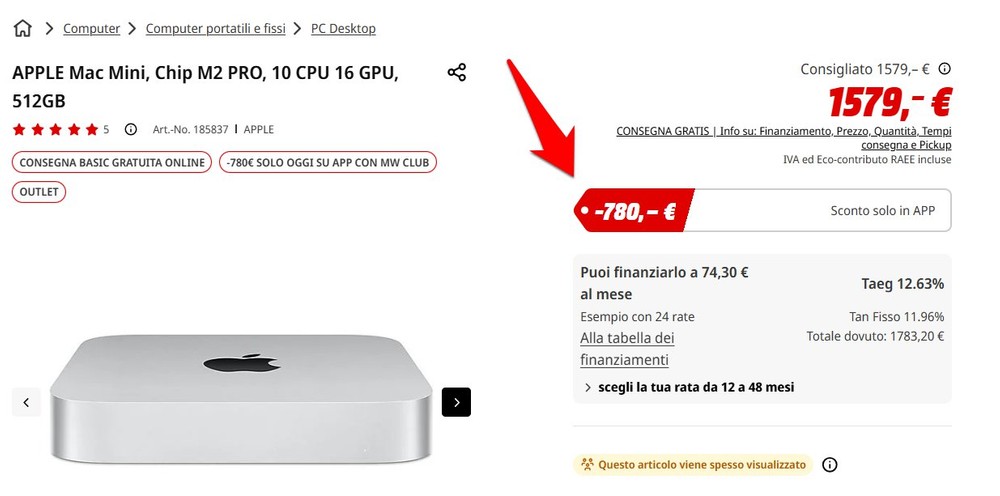
Task: Open info icon beside frequently viewed badge
Action: tap(829, 464)
